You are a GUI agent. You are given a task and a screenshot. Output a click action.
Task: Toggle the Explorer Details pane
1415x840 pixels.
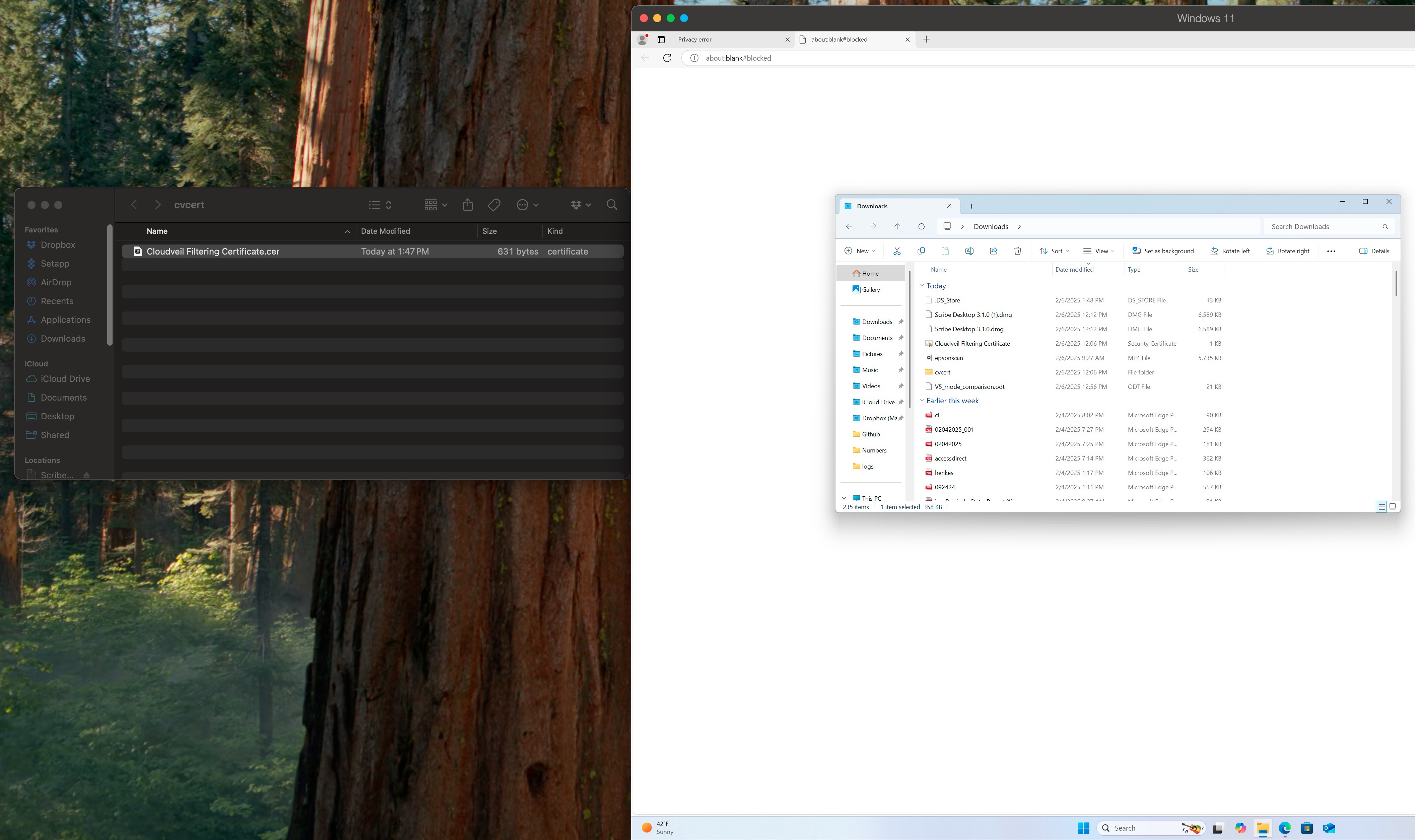(x=1374, y=251)
